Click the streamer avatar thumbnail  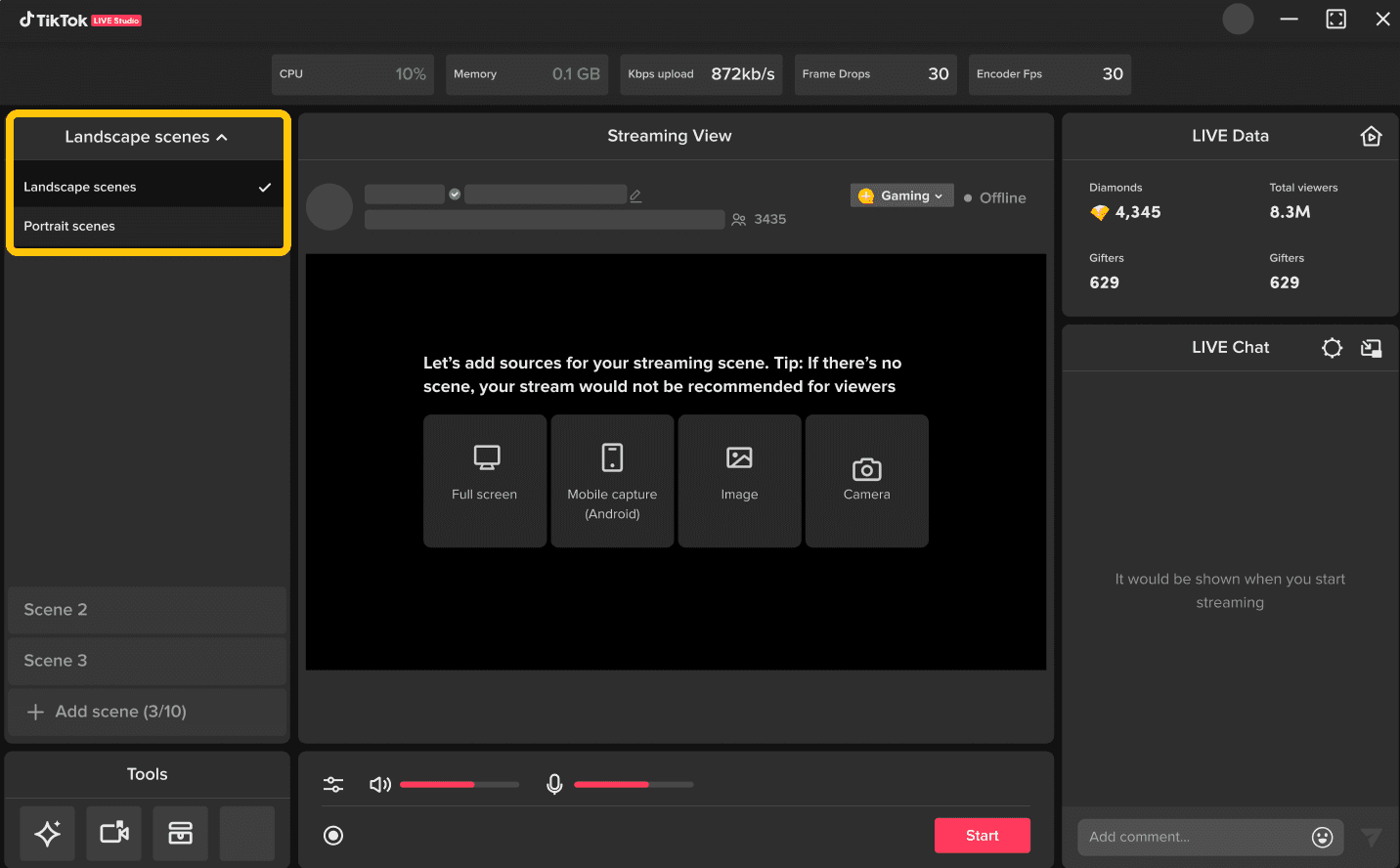[x=329, y=207]
